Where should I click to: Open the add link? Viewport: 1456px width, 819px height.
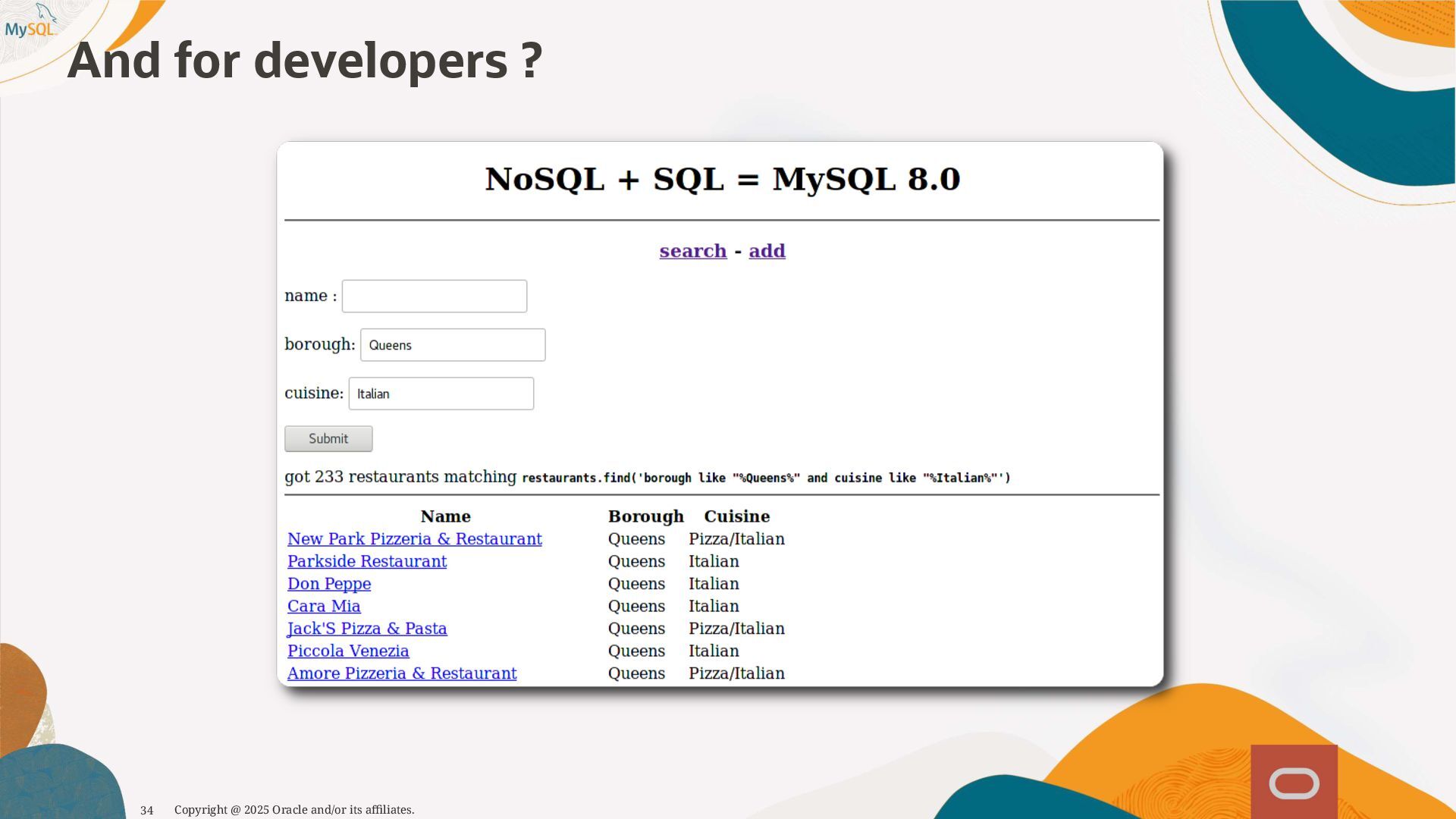[767, 251]
